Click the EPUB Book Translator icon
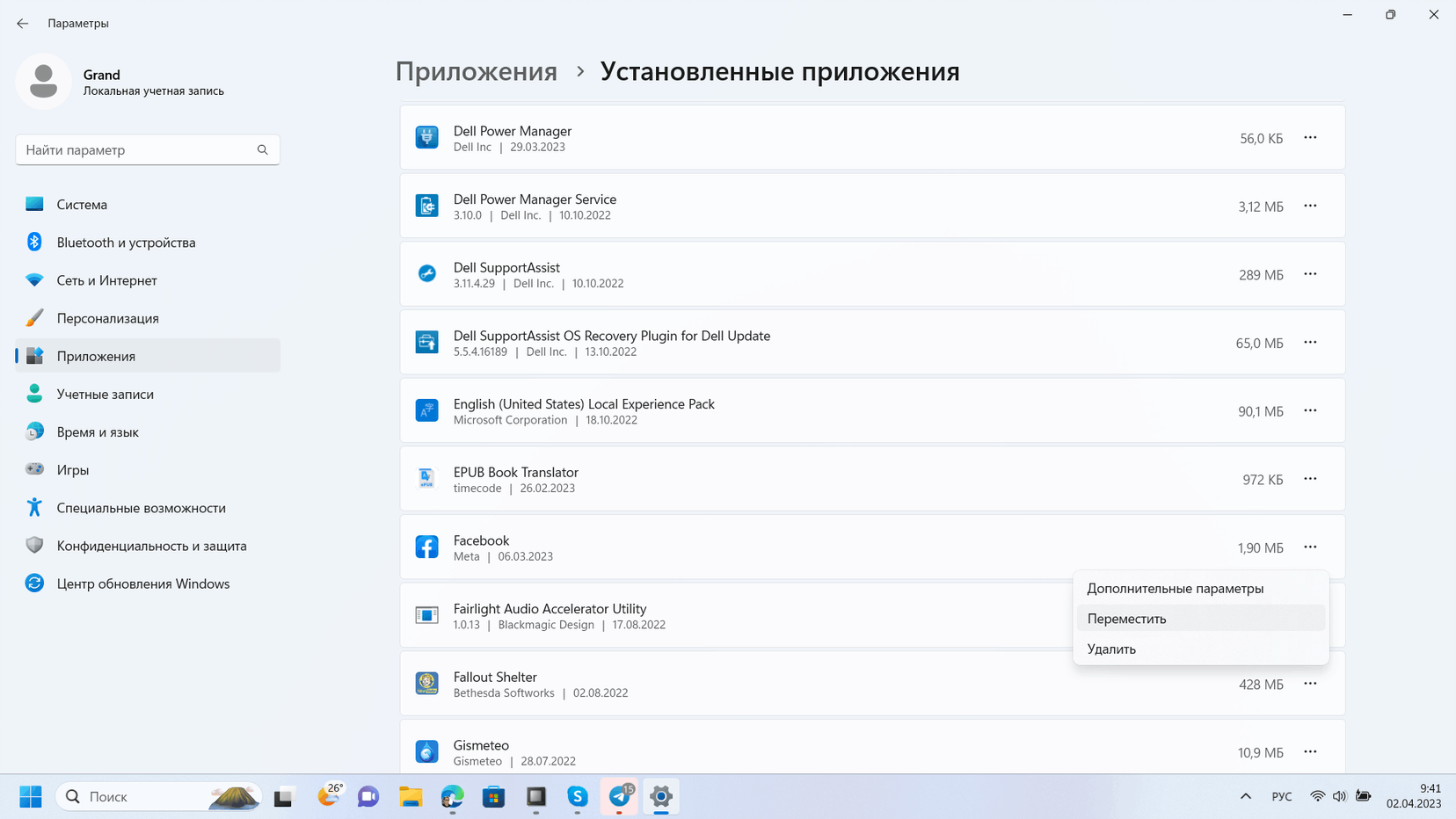Image resolution: width=1456 pixels, height=819 pixels. click(426, 478)
